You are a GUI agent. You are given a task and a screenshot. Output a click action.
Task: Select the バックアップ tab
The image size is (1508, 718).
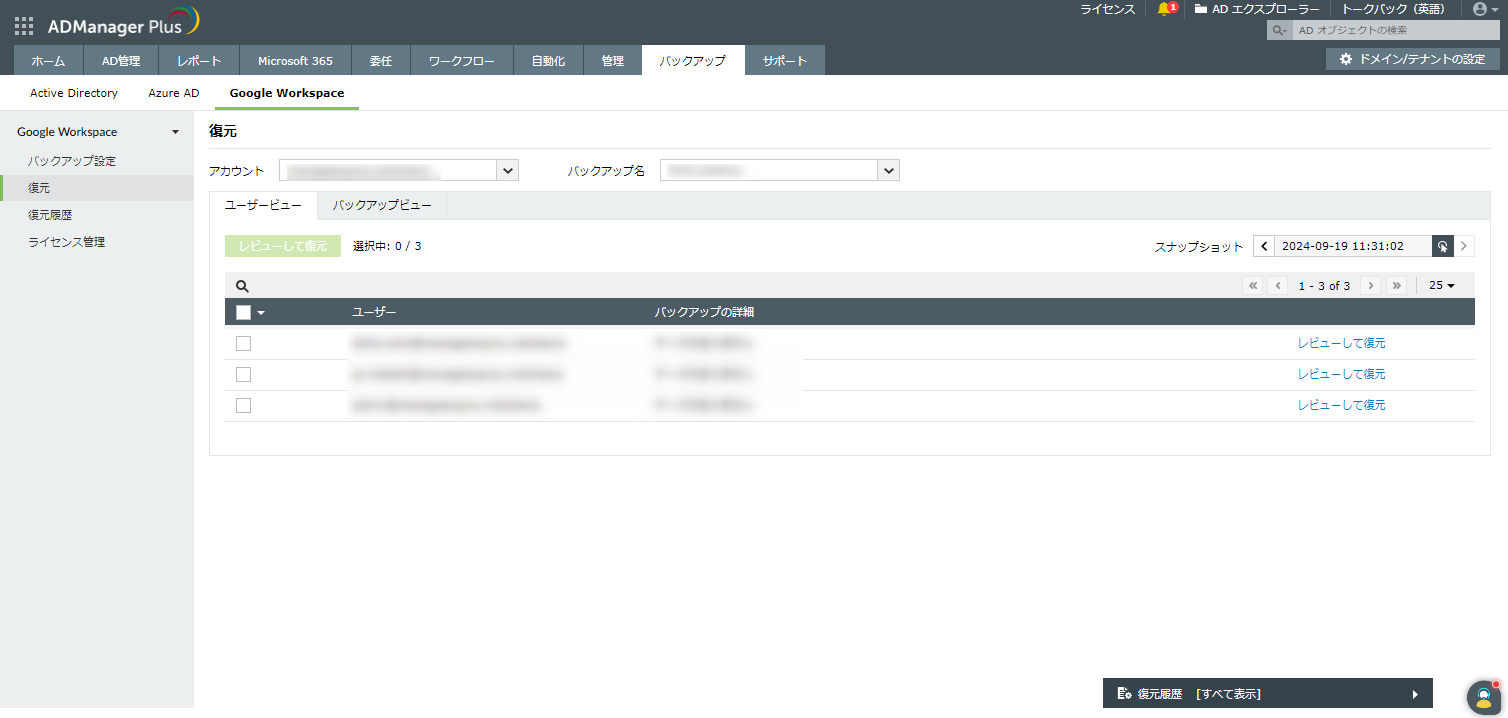coord(692,61)
